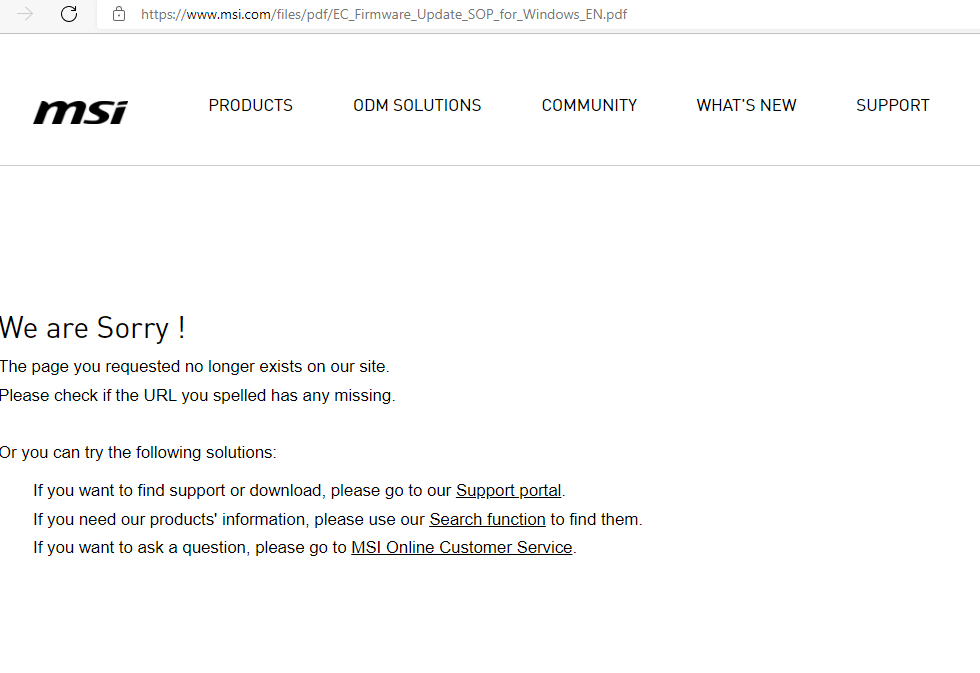The image size is (980, 673).
Task: View site info via lock icon
Action: point(119,14)
